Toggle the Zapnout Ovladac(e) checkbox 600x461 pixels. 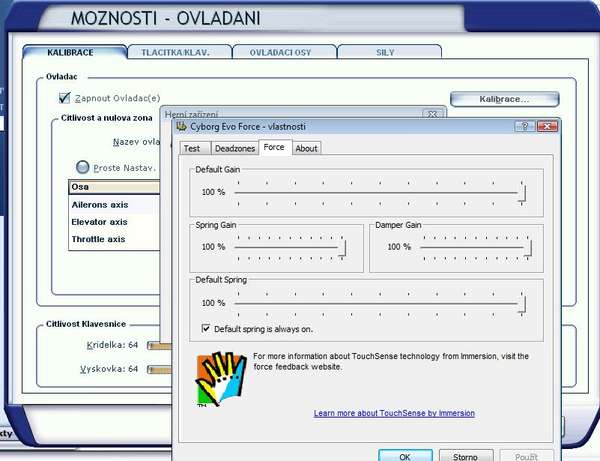[x=64, y=98]
